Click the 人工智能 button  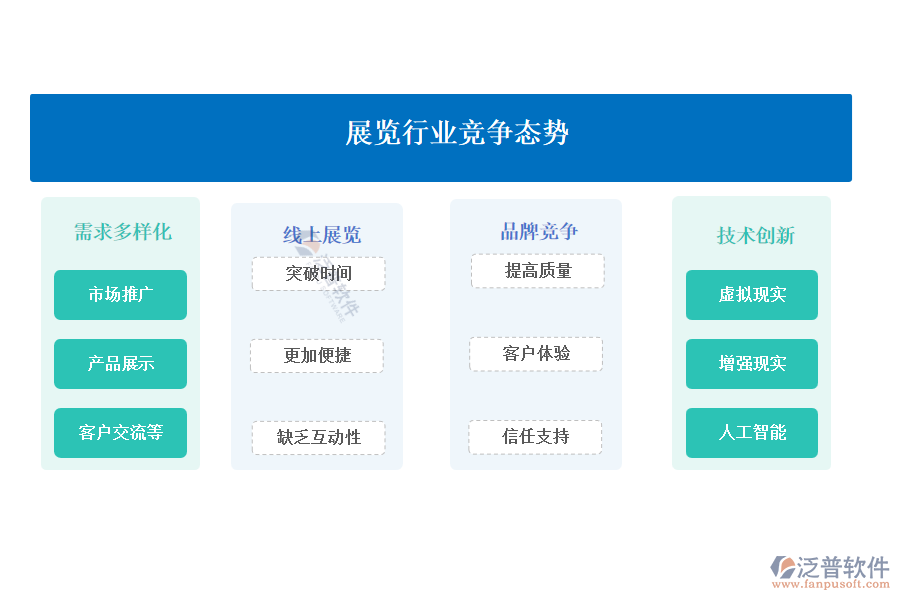click(x=752, y=433)
